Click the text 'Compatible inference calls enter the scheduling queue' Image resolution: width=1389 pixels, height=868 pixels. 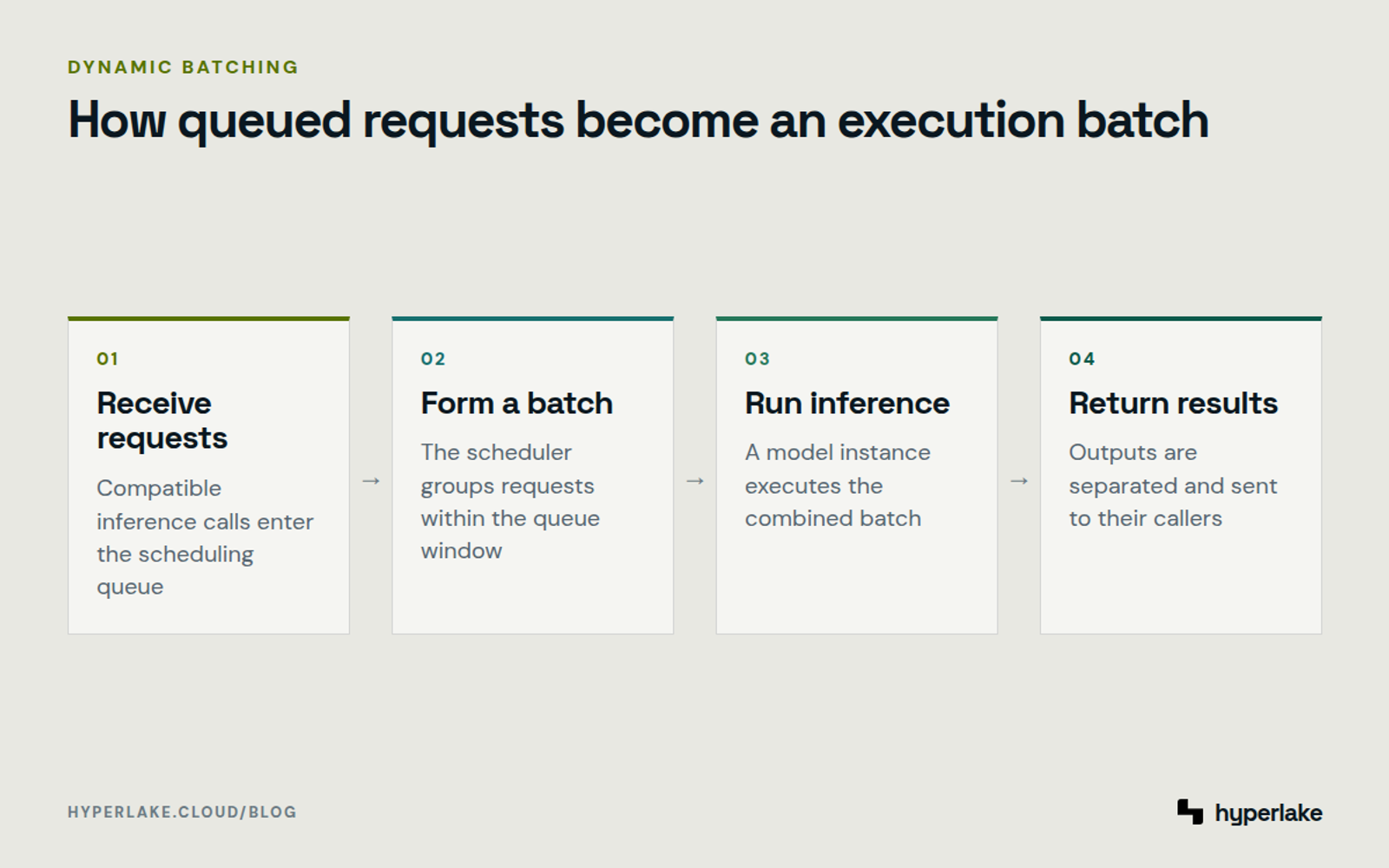pos(205,537)
